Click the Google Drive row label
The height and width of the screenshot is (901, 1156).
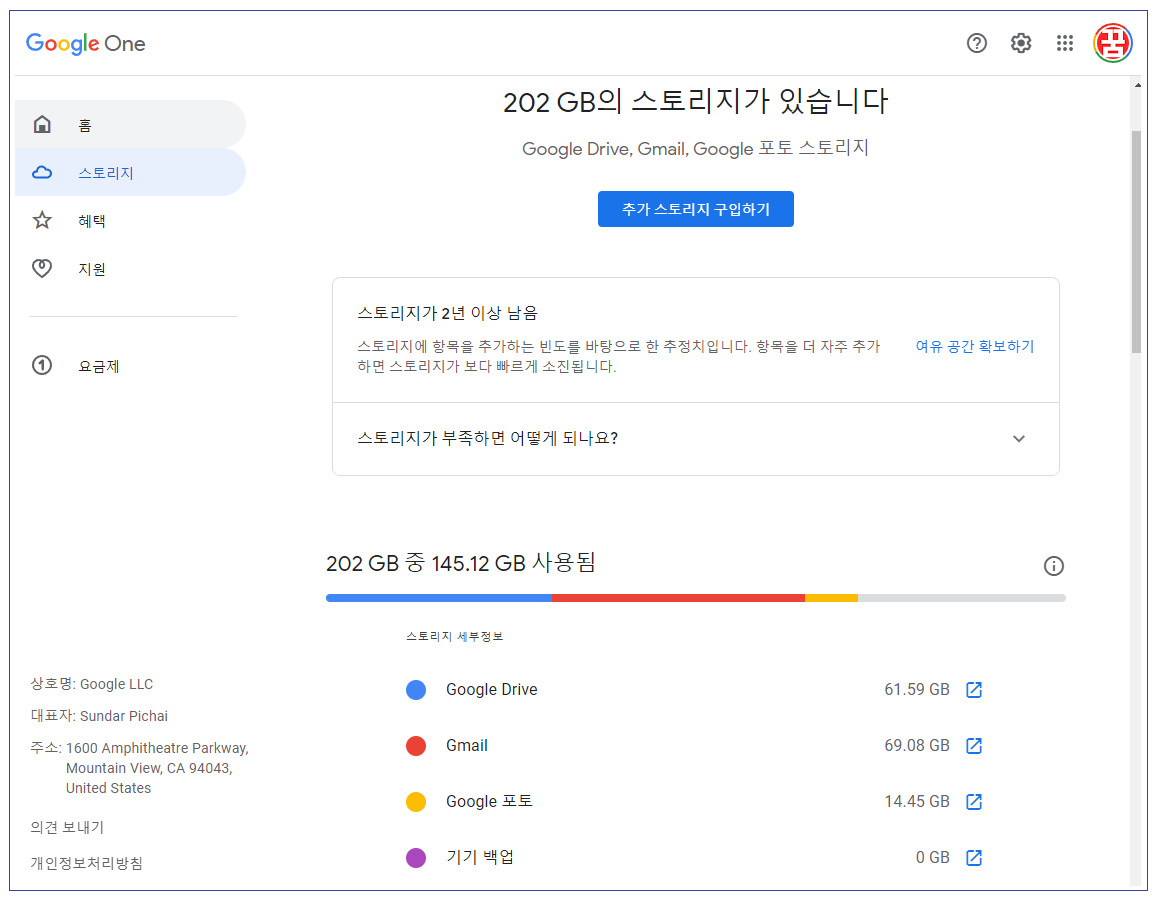pyautogui.click(x=492, y=689)
